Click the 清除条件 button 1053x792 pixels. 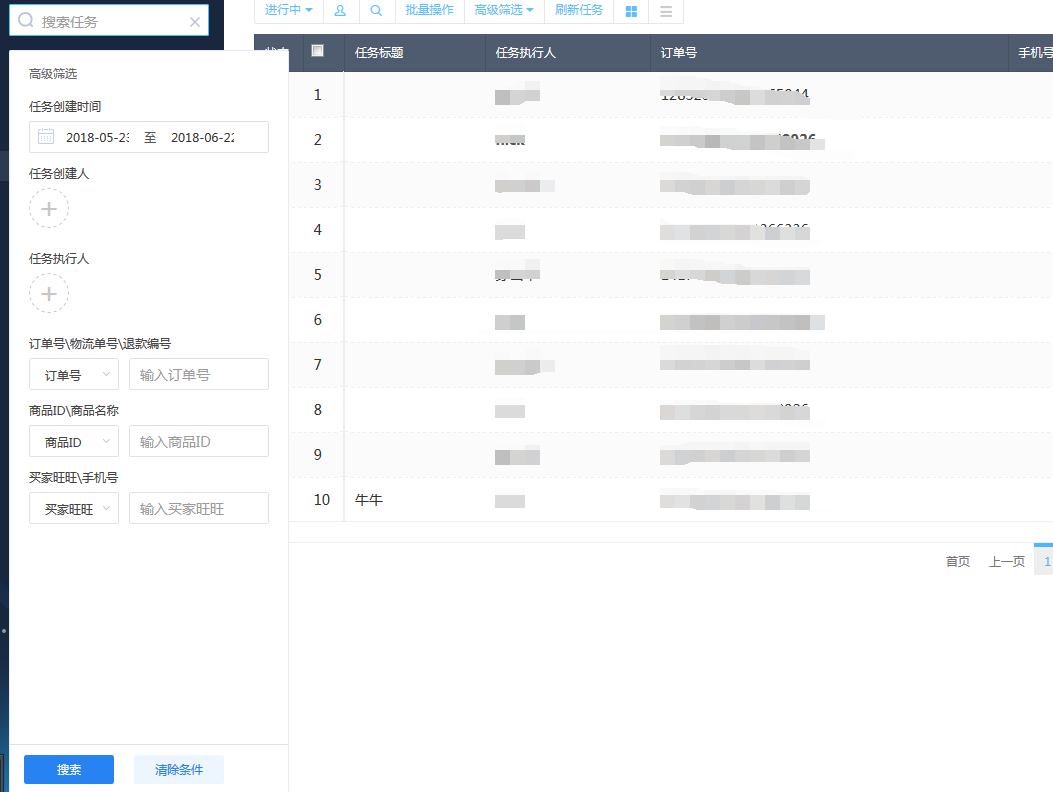[179, 770]
